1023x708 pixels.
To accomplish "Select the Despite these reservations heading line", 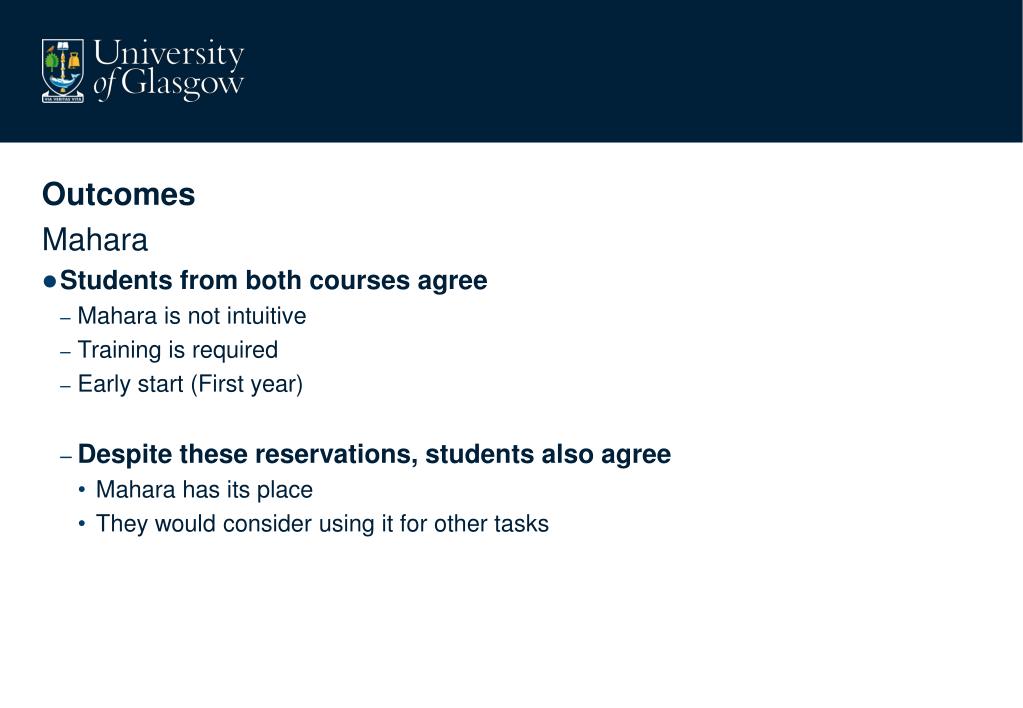I will pyautogui.click(x=374, y=454).
